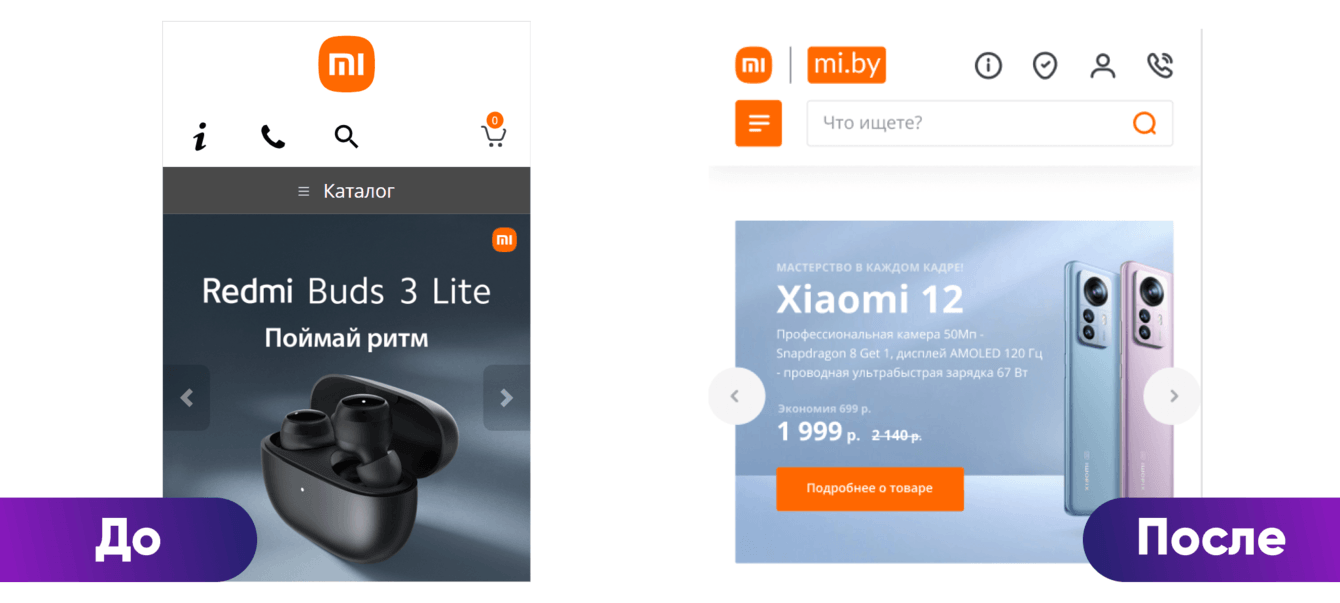Click the circled info icon in the new header
The height and width of the screenshot is (603, 1340).
coord(988,66)
